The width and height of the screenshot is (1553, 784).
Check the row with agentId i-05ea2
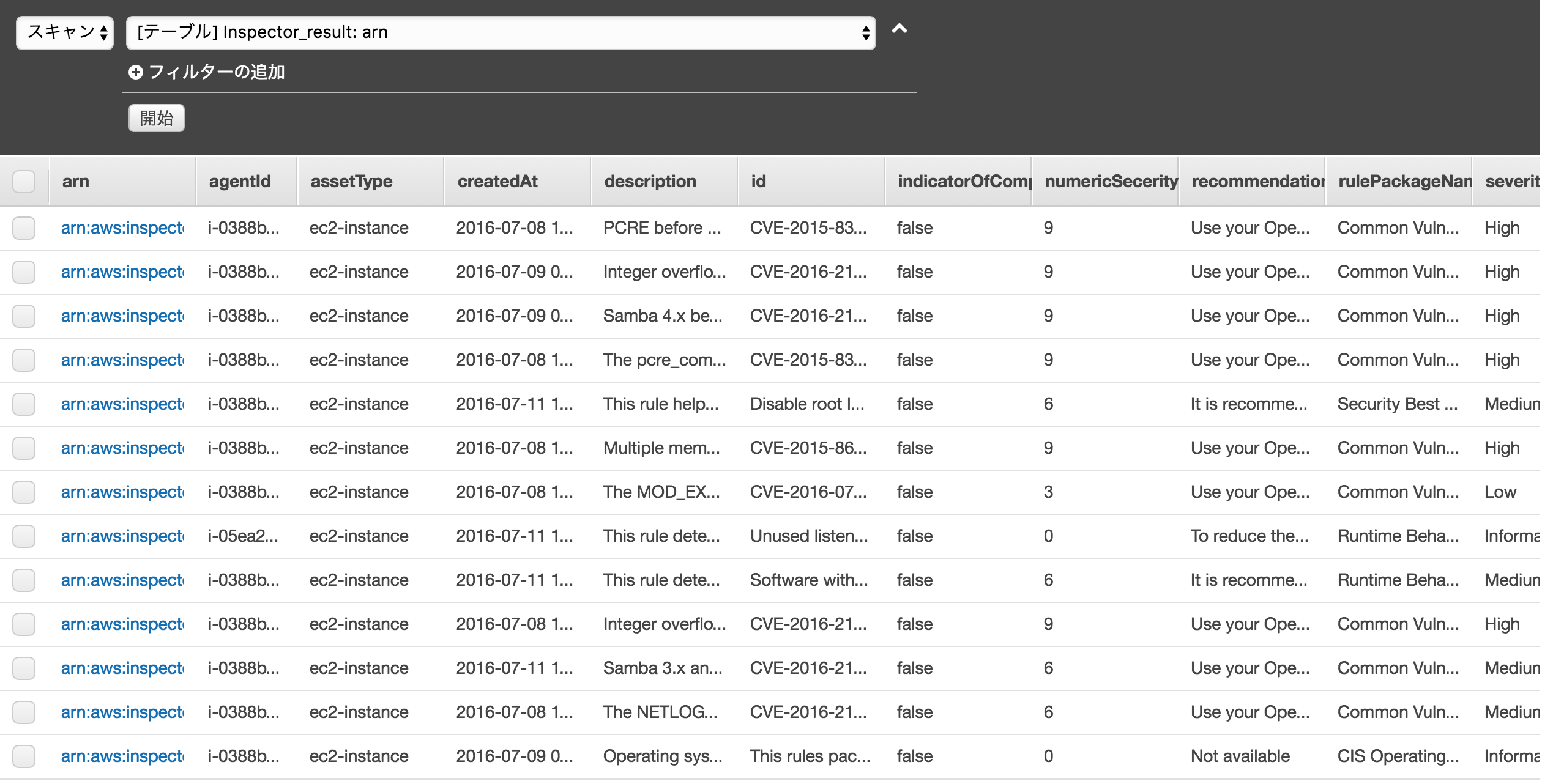click(23, 536)
